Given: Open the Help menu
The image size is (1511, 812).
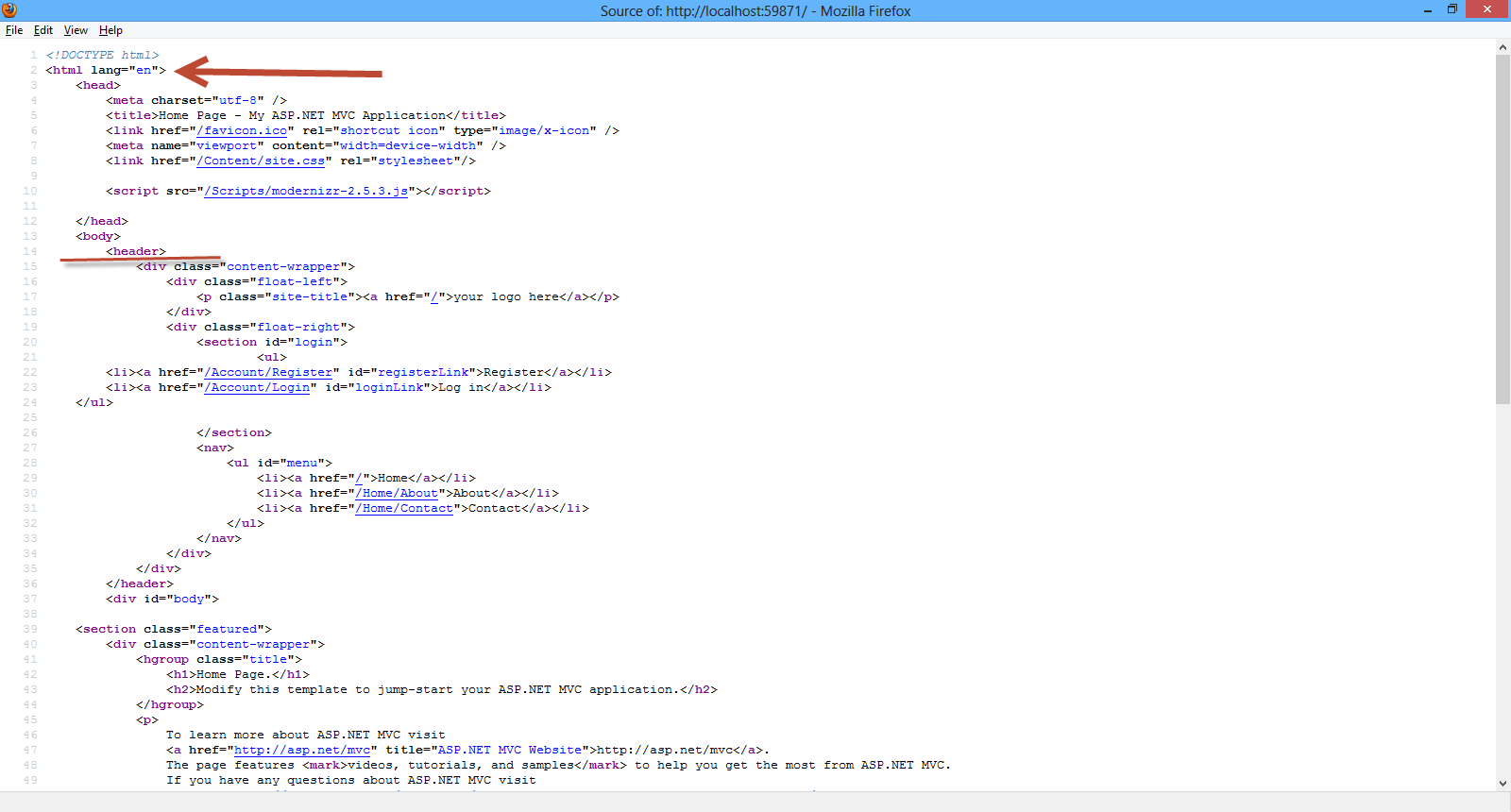Looking at the screenshot, I should click(110, 30).
